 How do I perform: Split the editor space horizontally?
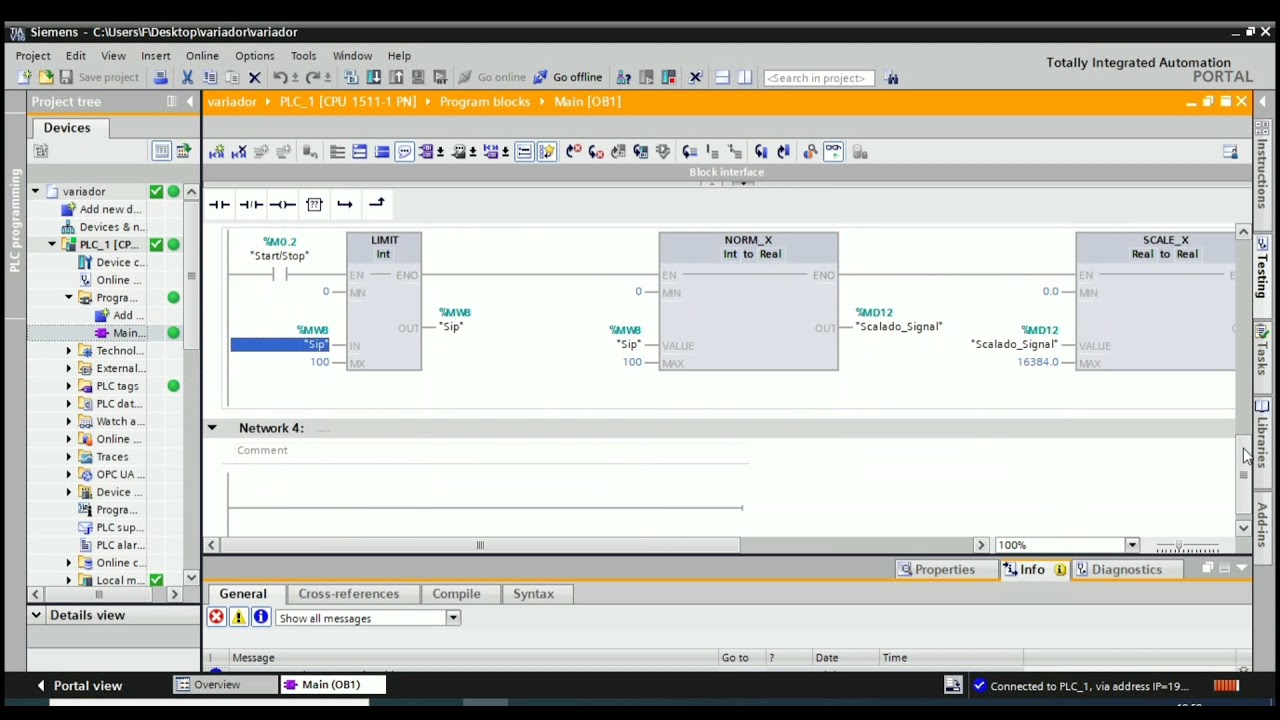722,78
